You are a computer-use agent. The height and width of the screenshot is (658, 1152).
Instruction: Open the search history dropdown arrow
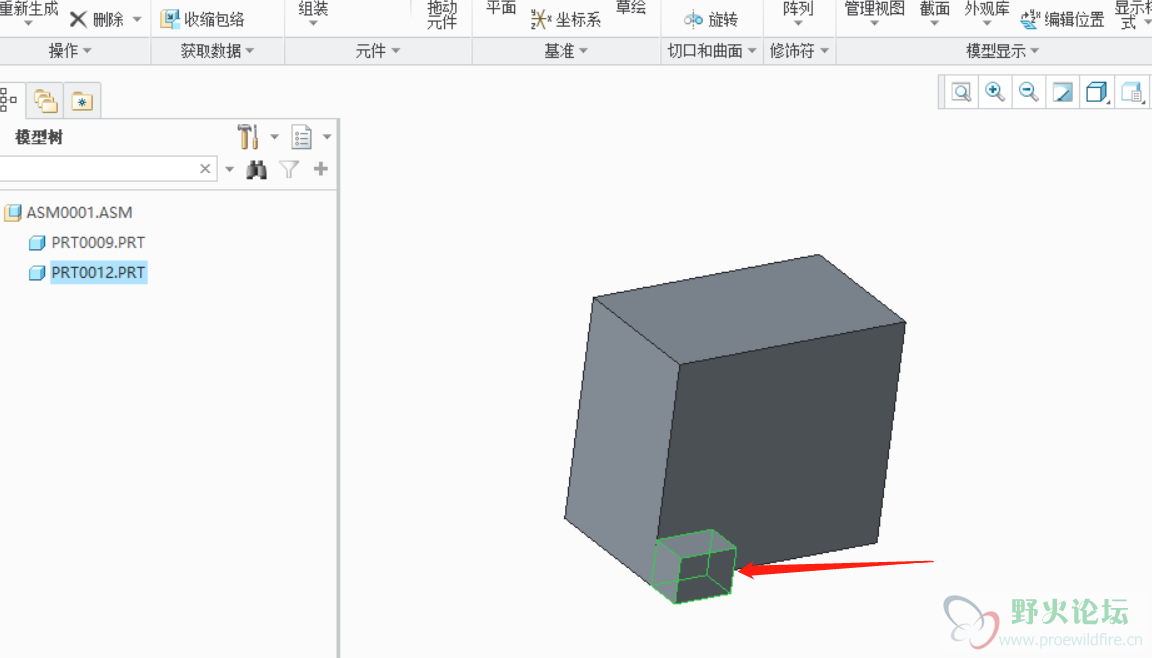[229, 170]
